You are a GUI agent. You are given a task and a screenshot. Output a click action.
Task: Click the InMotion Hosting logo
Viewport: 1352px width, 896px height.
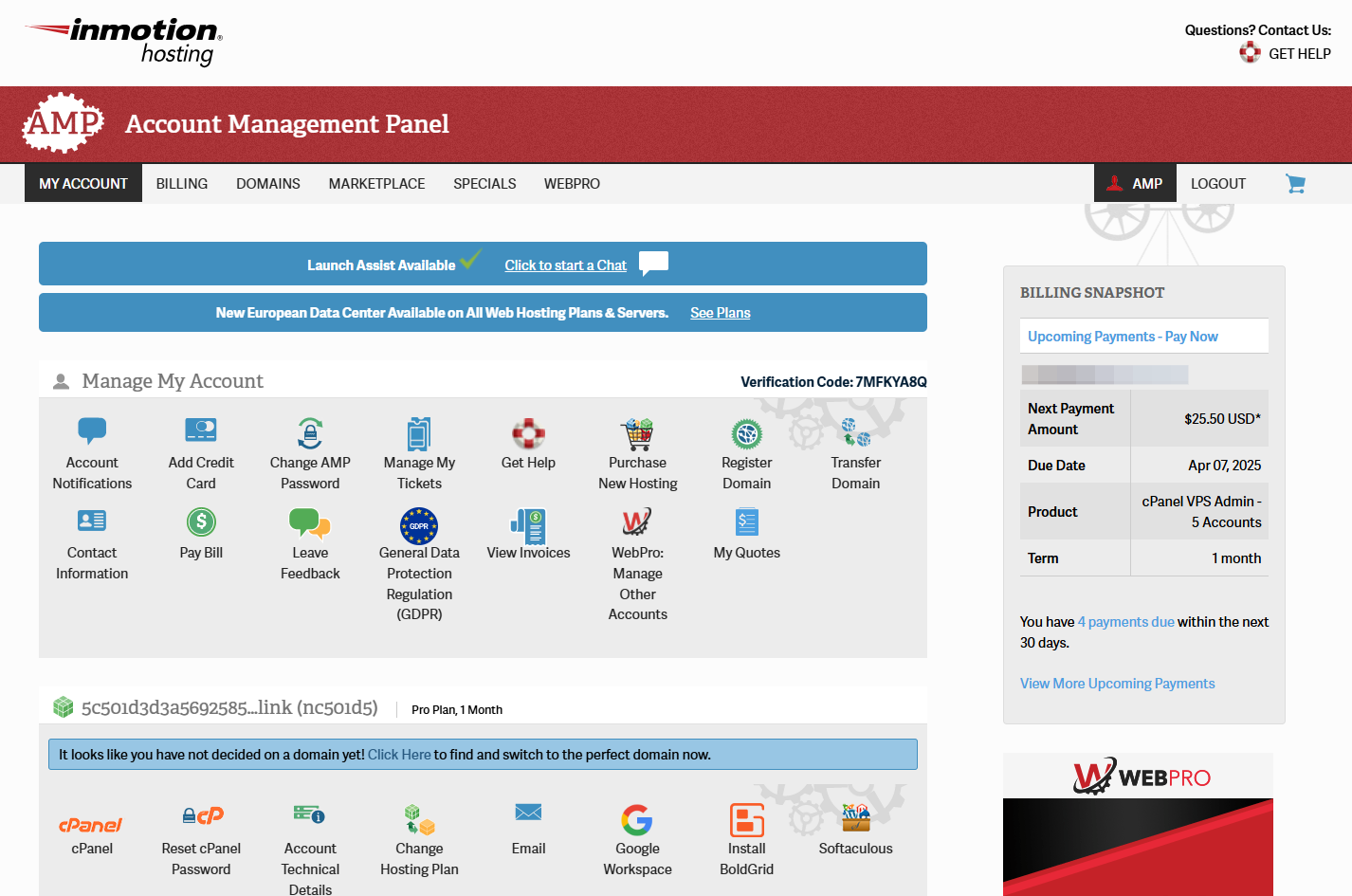[123, 42]
